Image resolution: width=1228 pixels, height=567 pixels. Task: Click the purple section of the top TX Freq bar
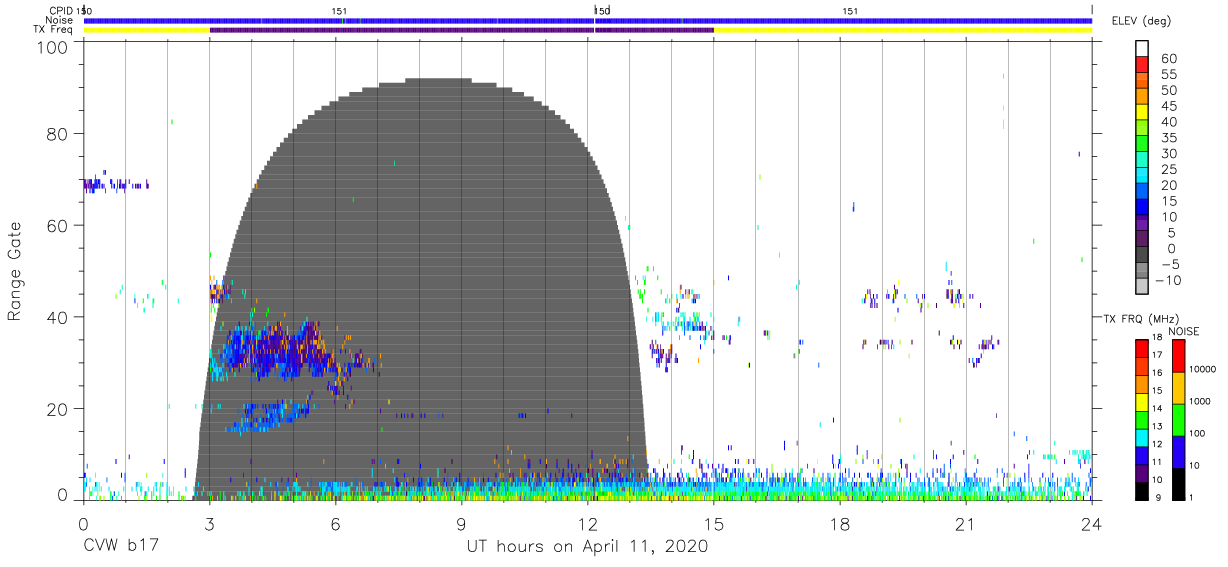click(x=461, y=30)
